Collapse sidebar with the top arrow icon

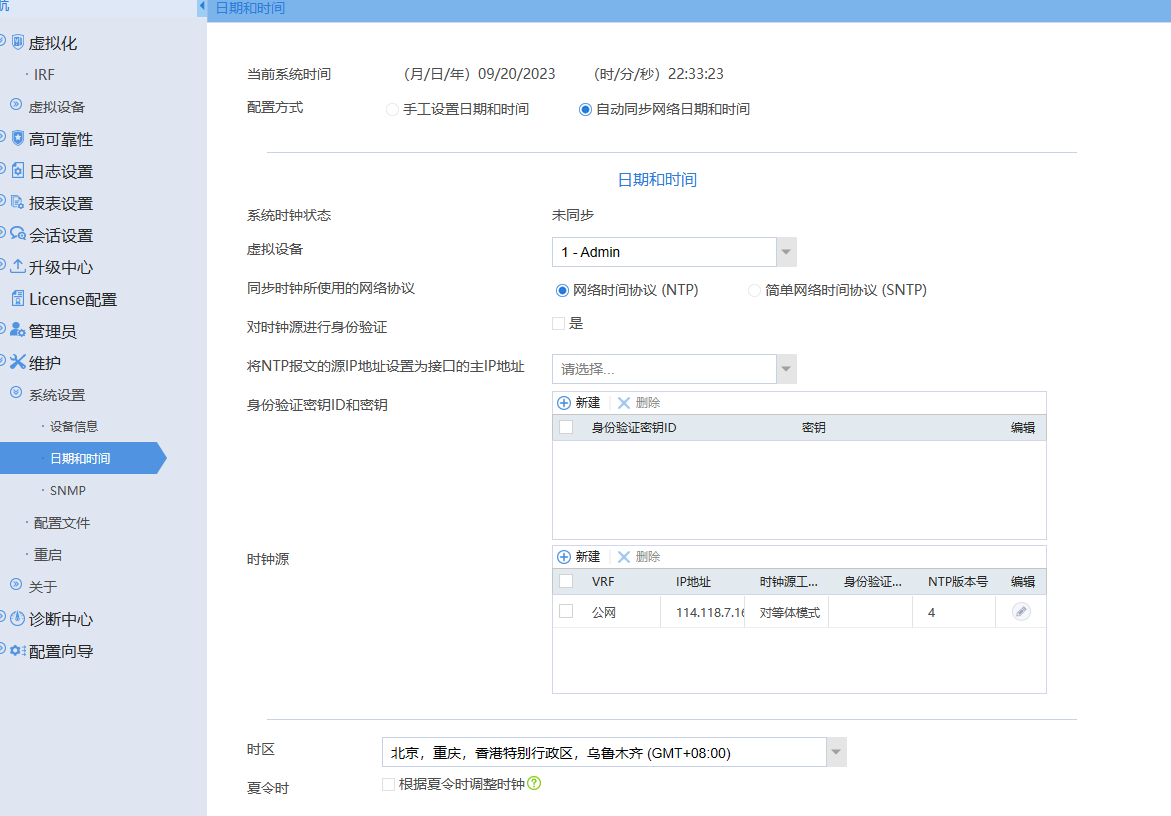coord(202,6)
